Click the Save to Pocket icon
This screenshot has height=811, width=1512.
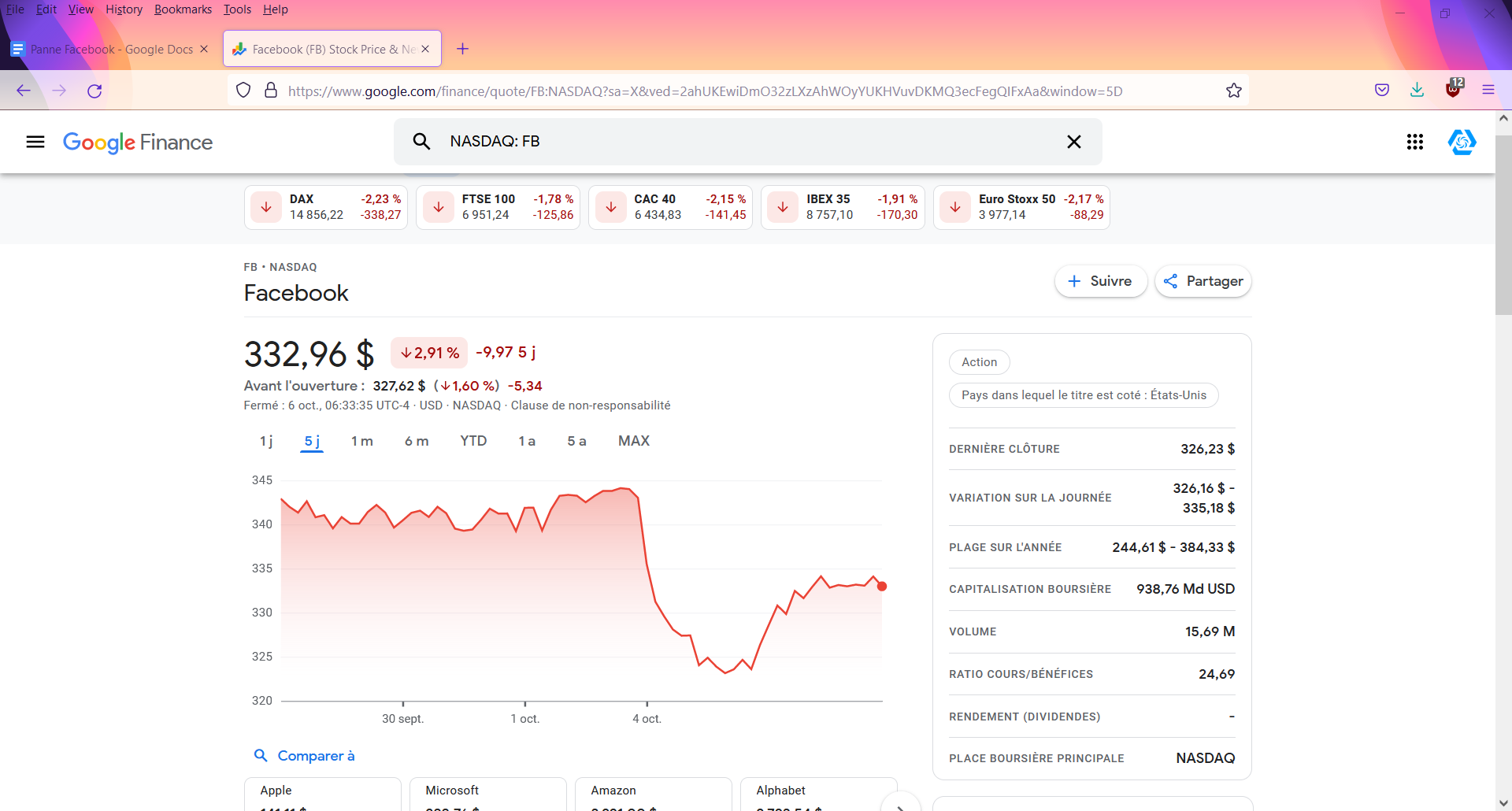1381,90
